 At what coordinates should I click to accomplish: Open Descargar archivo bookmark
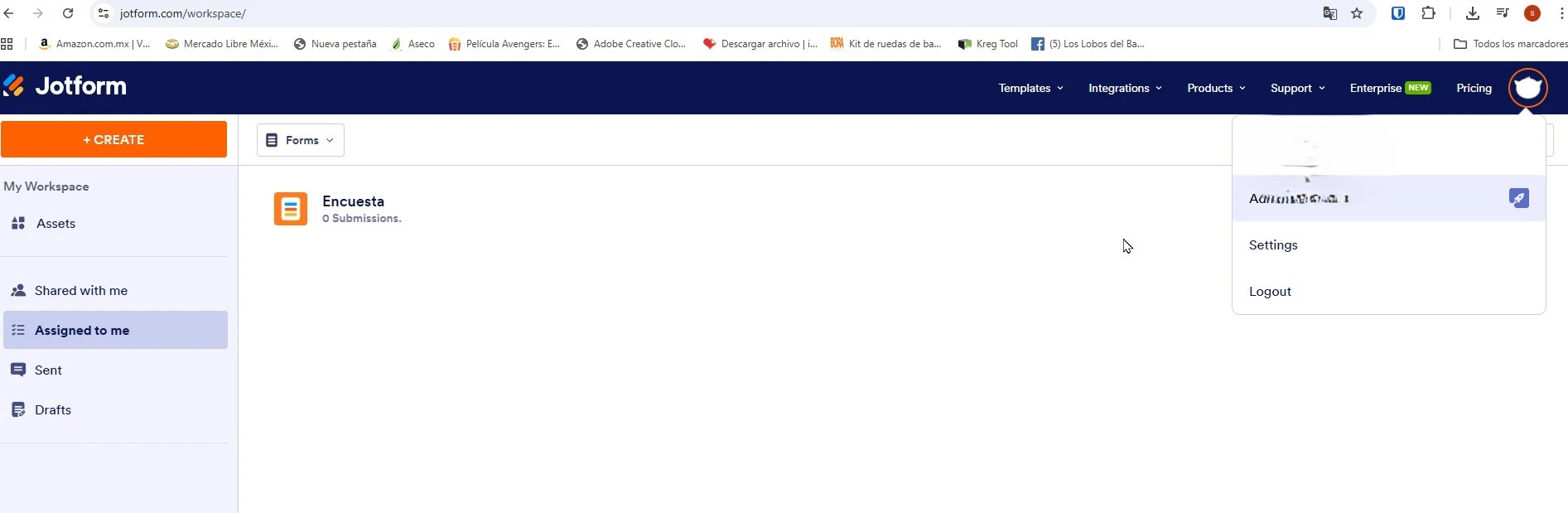coord(760,44)
